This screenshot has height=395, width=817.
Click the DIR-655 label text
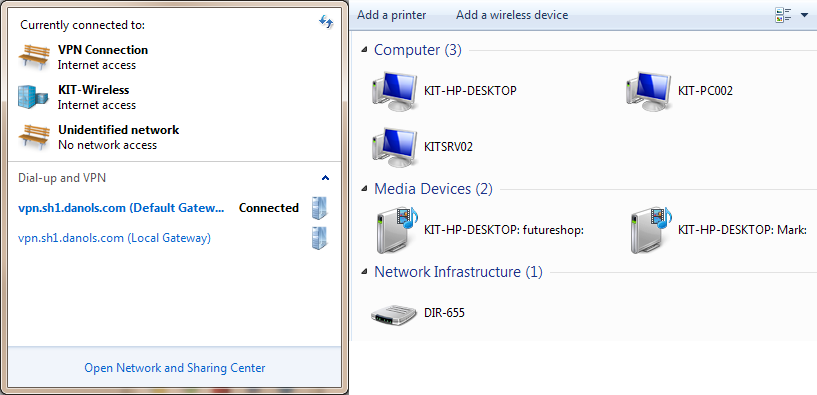[444, 313]
